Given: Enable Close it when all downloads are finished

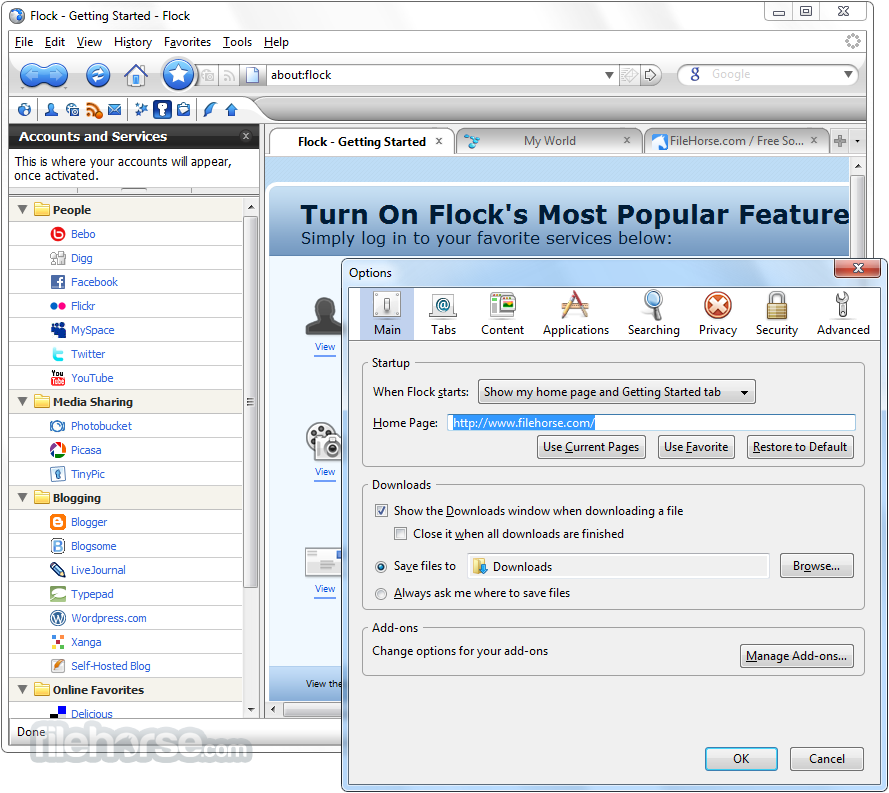Looking at the screenshot, I should click(400, 533).
